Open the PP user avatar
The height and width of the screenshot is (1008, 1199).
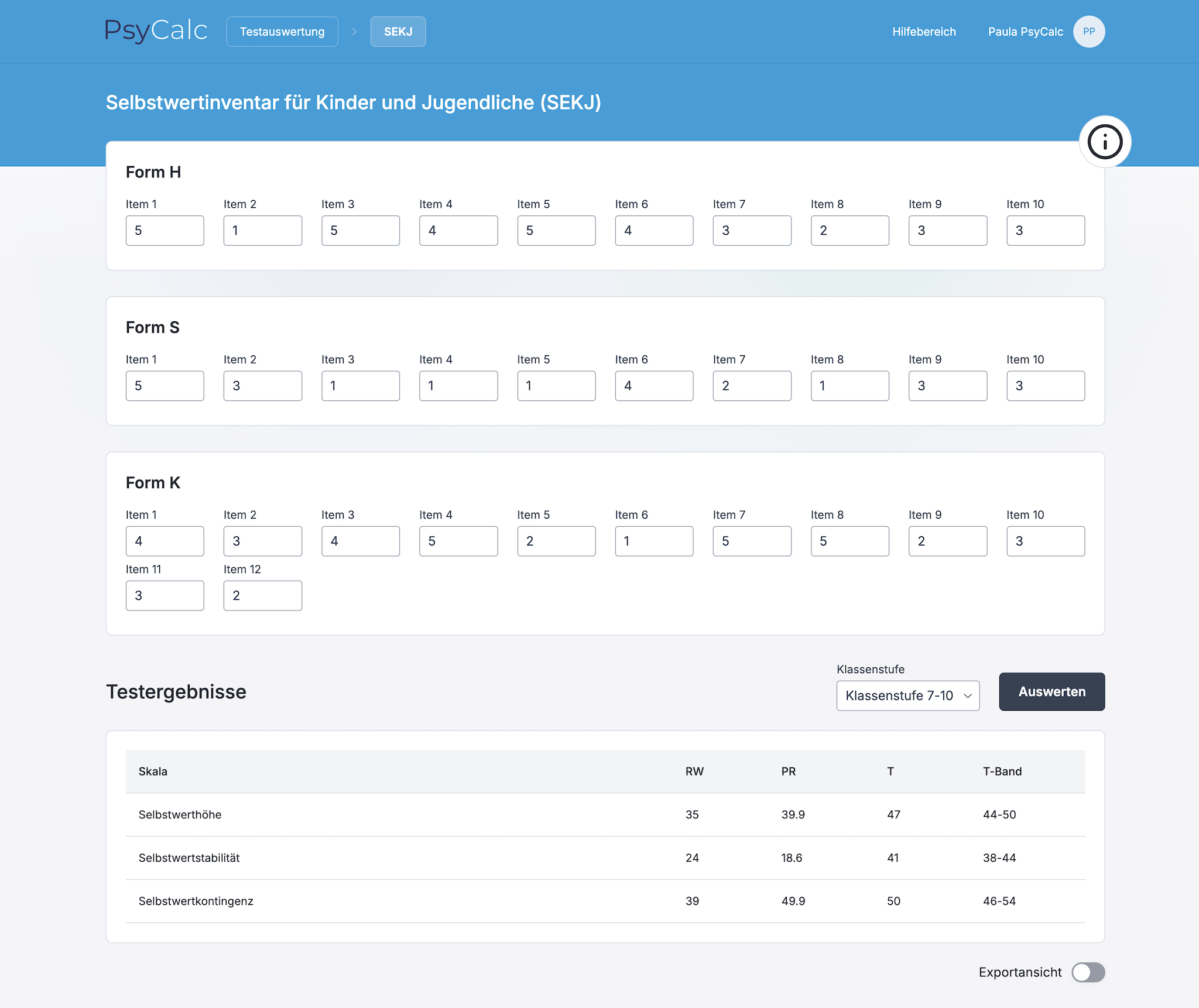click(1088, 32)
